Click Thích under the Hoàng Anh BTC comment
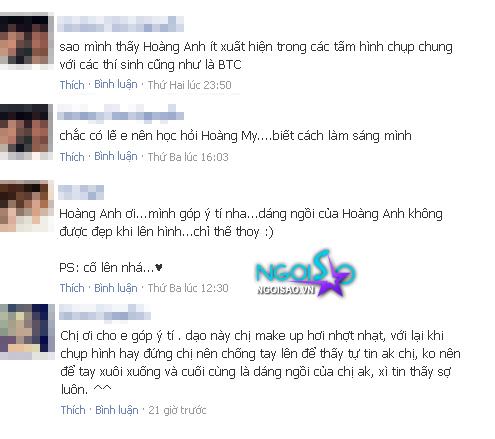The image size is (495, 439). pyautogui.click(x=72, y=85)
